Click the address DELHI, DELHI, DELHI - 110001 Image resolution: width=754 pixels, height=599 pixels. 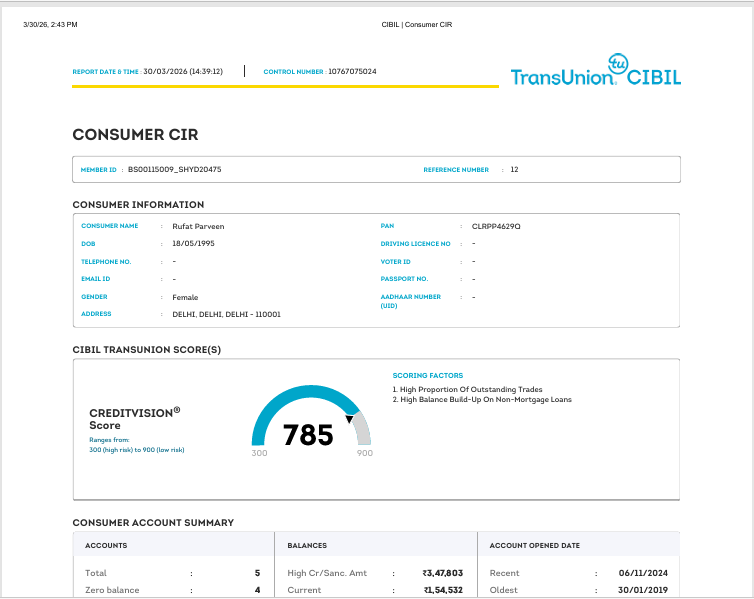point(226,314)
